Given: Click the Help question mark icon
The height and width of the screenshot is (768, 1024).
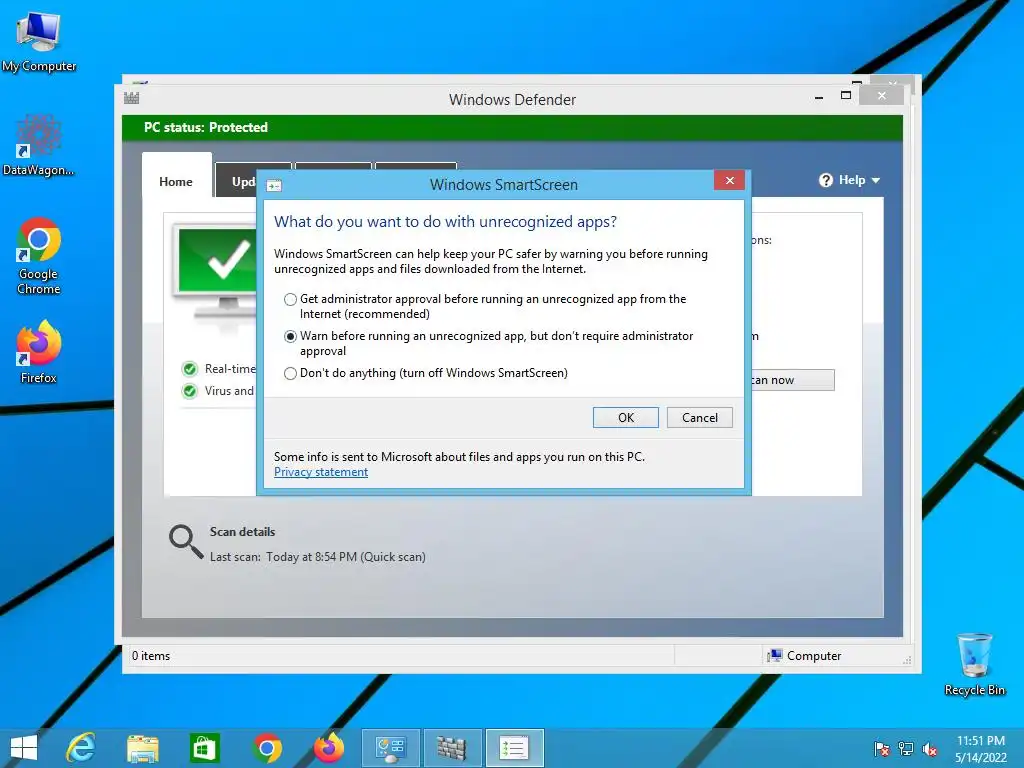Looking at the screenshot, I should [826, 180].
